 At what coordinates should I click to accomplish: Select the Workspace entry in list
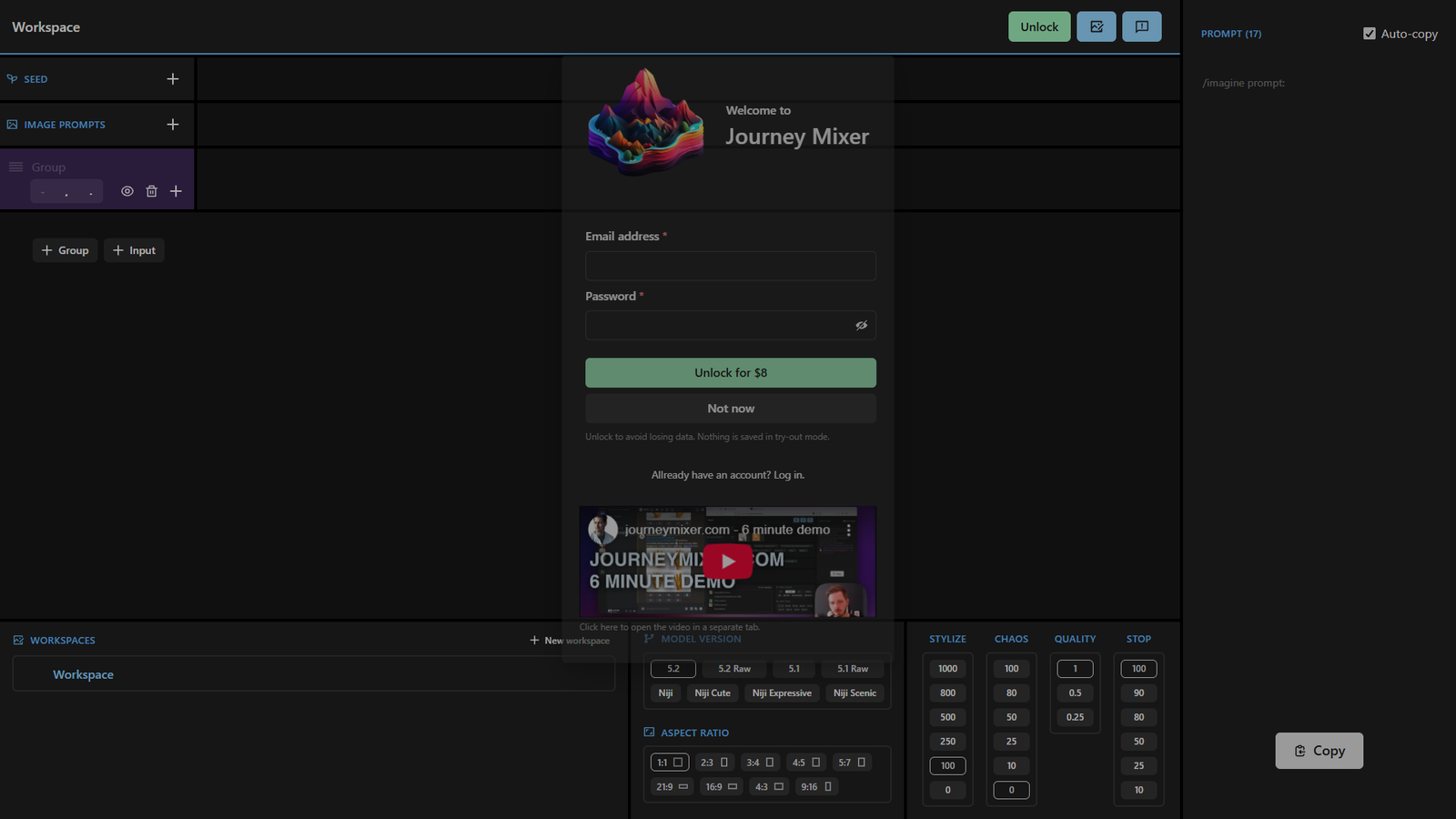[x=314, y=674]
